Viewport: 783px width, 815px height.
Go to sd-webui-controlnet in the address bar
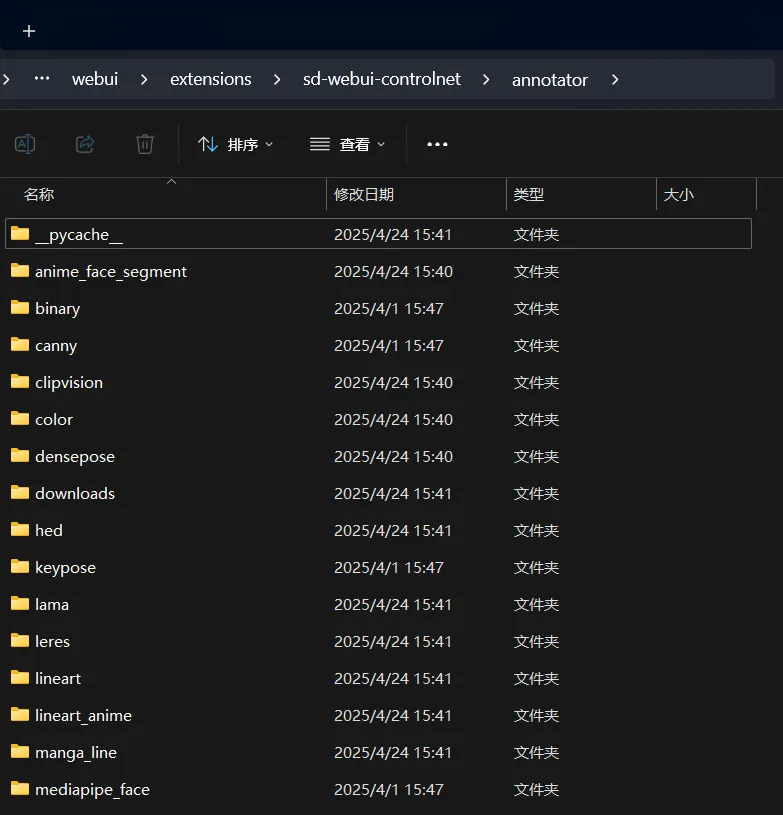(x=382, y=79)
